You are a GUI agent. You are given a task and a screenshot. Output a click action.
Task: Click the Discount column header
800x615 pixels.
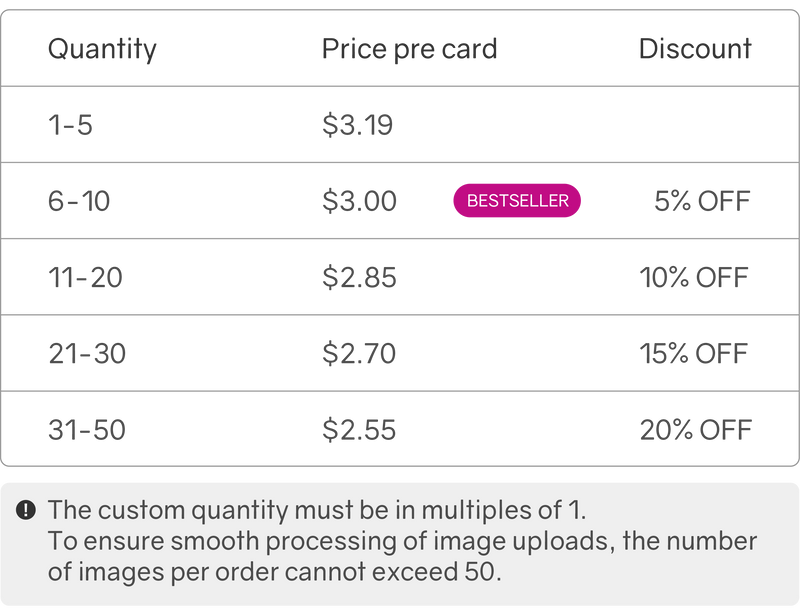(x=695, y=49)
